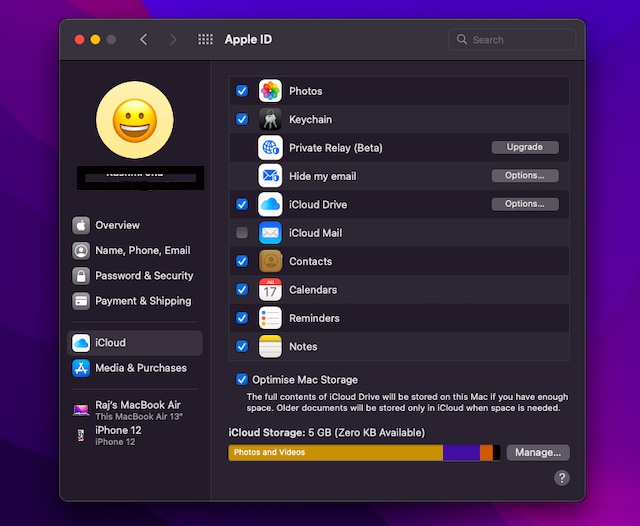Click the iCloud Drive cloud icon in list
This screenshot has width=640, height=526.
pyautogui.click(x=270, y=204)
